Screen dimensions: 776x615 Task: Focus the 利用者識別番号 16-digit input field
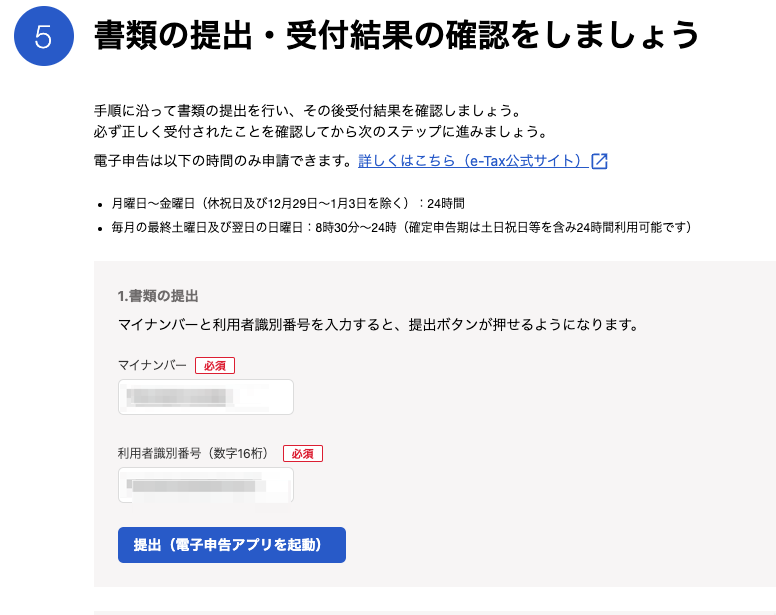pyautogui.click(x=206, y=485)
